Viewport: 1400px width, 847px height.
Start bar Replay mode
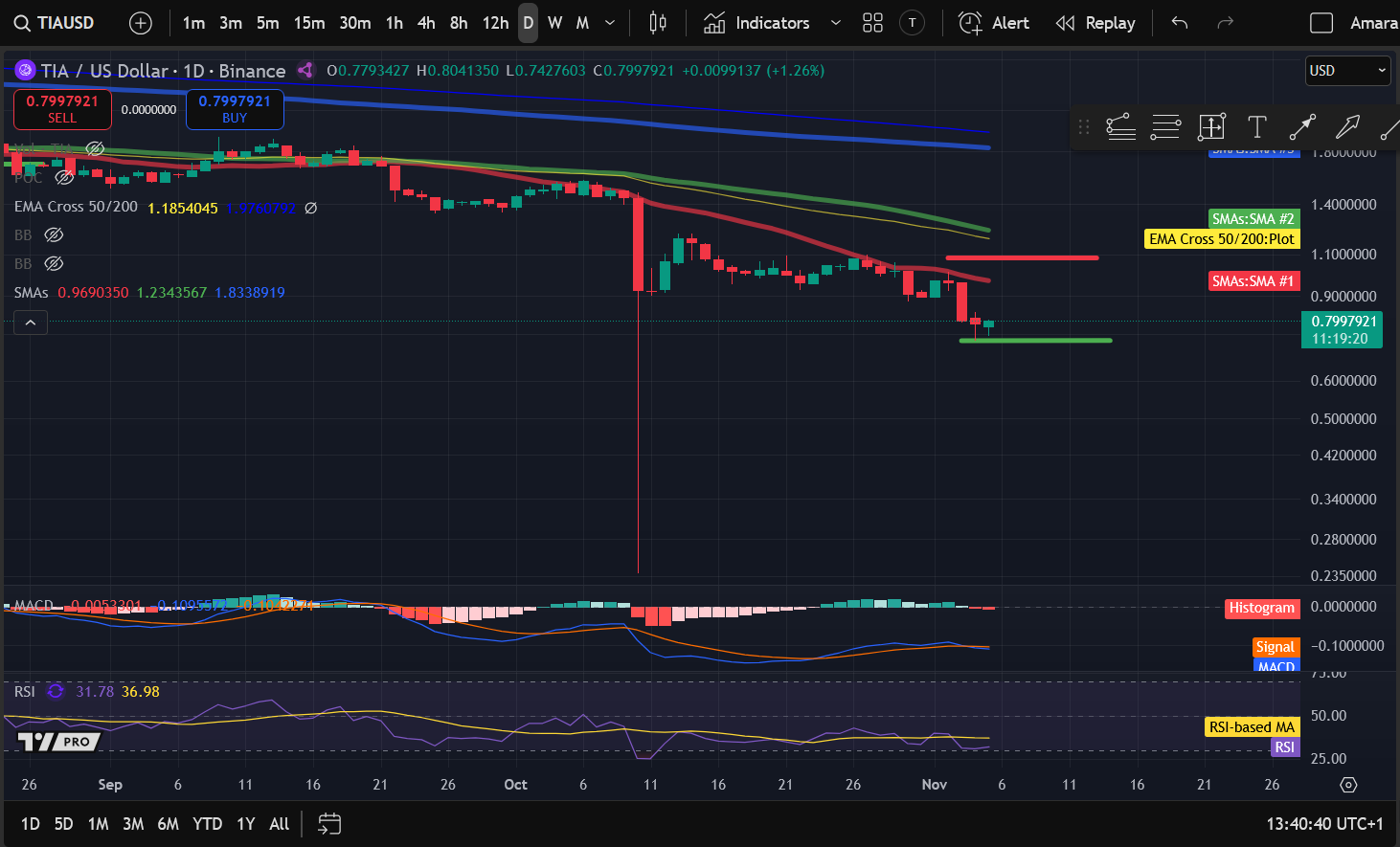pyautogui.click(x=1095, y=22)
